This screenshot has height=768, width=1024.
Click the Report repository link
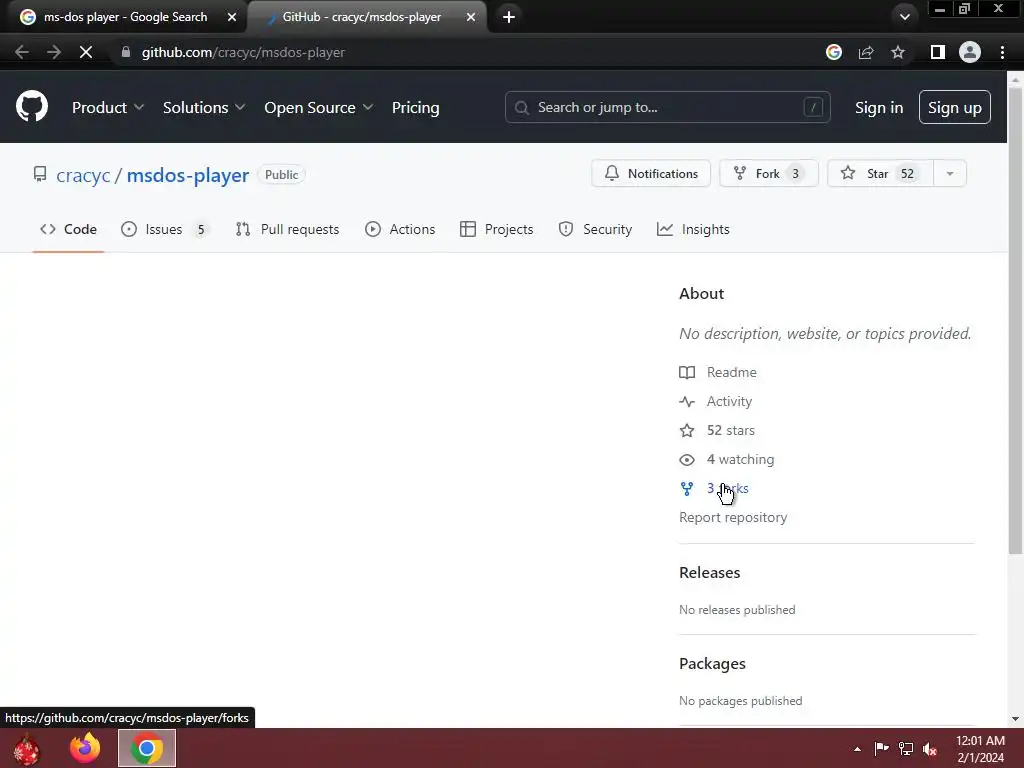pyautogui.click(x=733, y=517)
